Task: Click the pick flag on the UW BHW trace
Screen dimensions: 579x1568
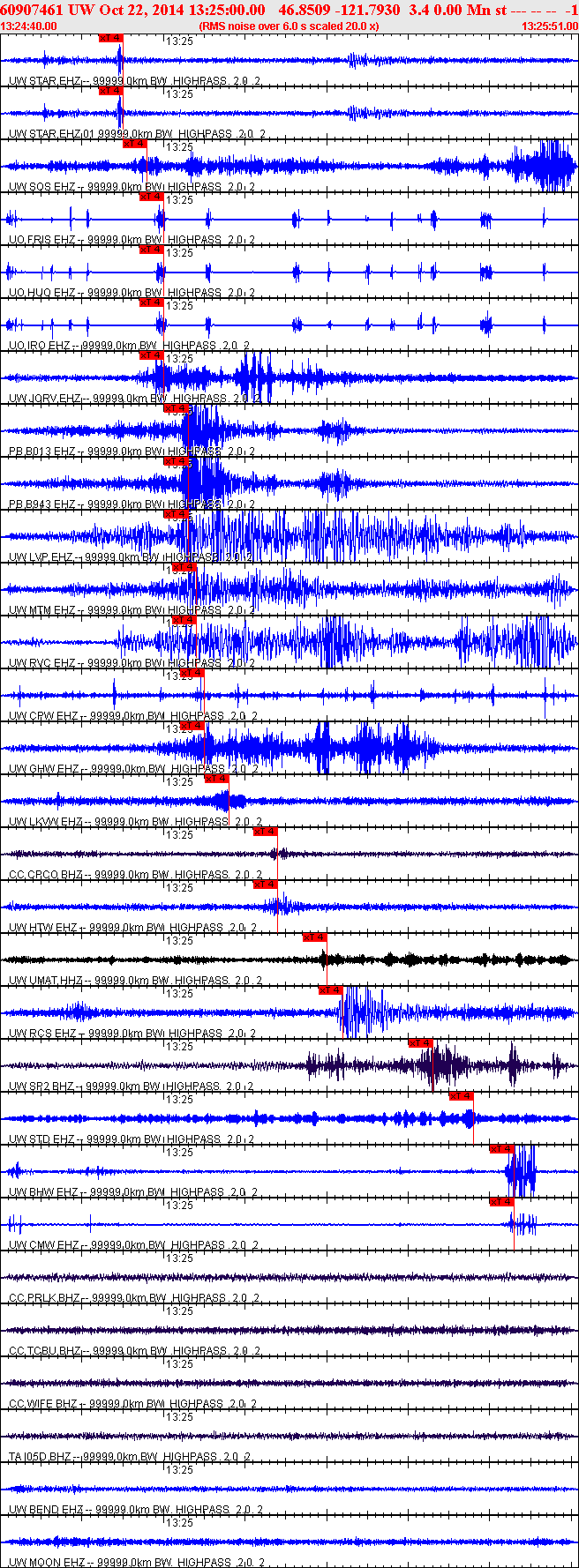Action: click(x=502, y=1149)
